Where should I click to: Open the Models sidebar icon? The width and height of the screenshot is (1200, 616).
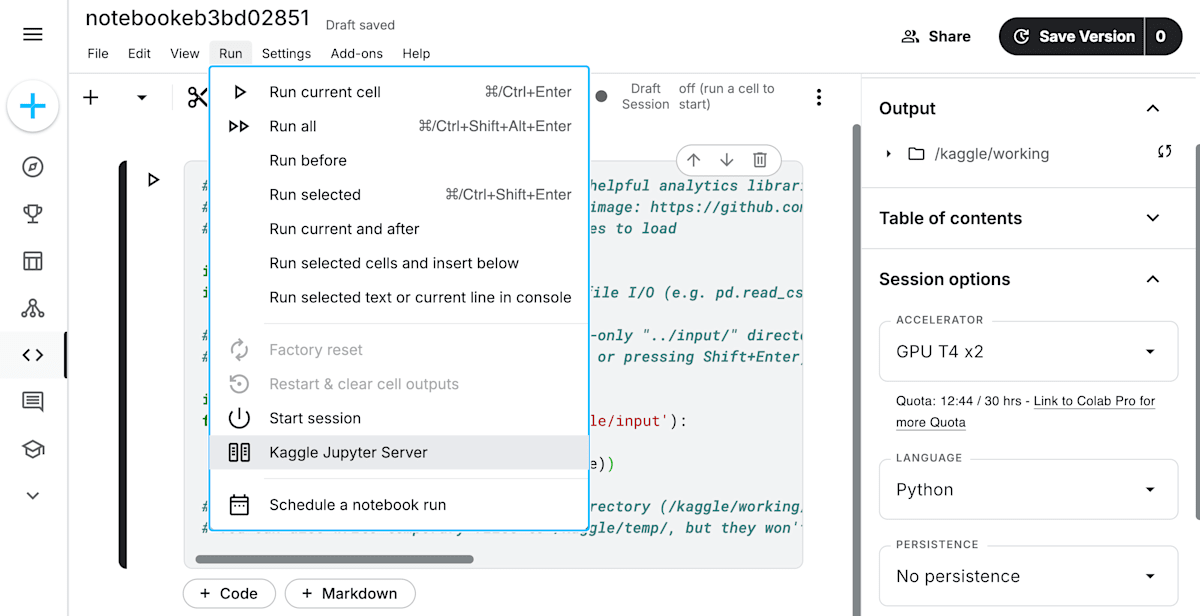pos(33,308)
